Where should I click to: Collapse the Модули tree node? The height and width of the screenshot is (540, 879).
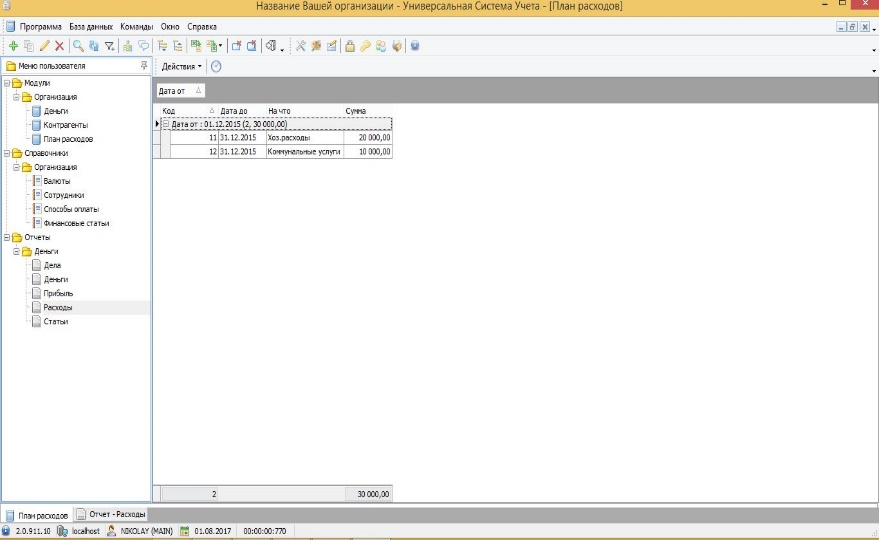(x=7, y=83)
